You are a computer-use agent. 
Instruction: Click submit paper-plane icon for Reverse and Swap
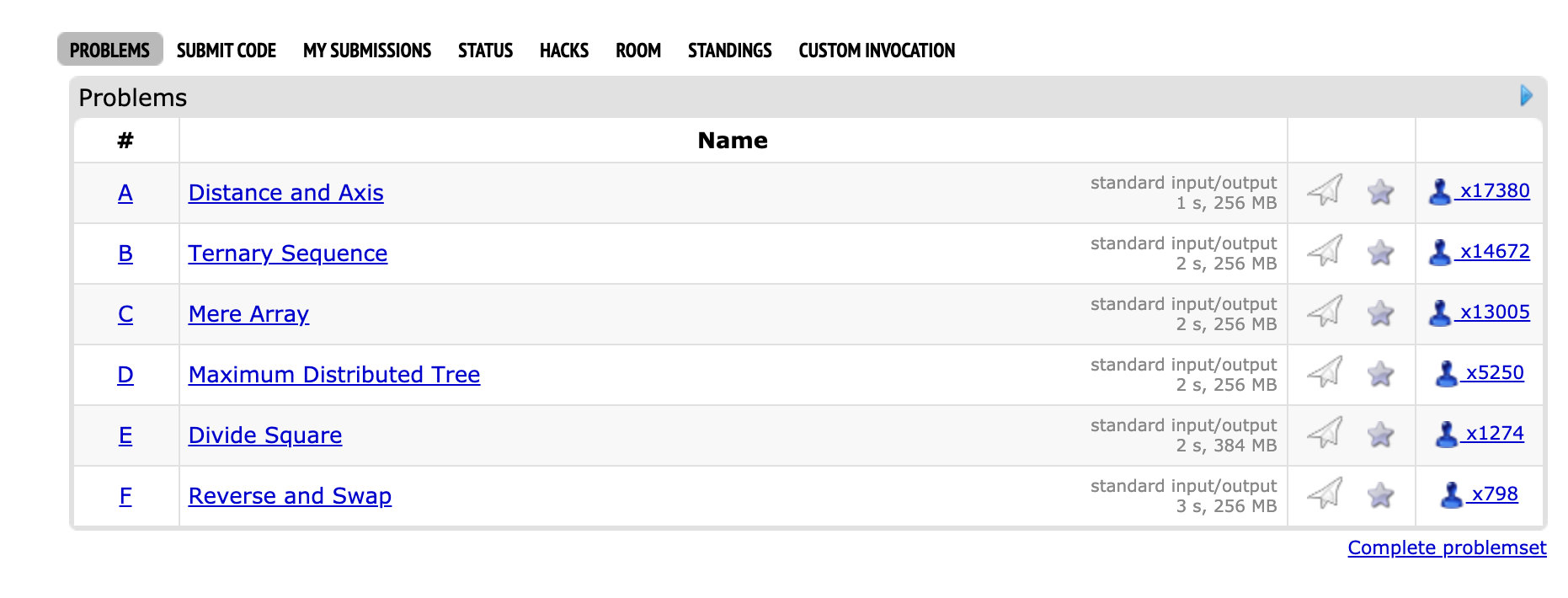coord(1325,494)
